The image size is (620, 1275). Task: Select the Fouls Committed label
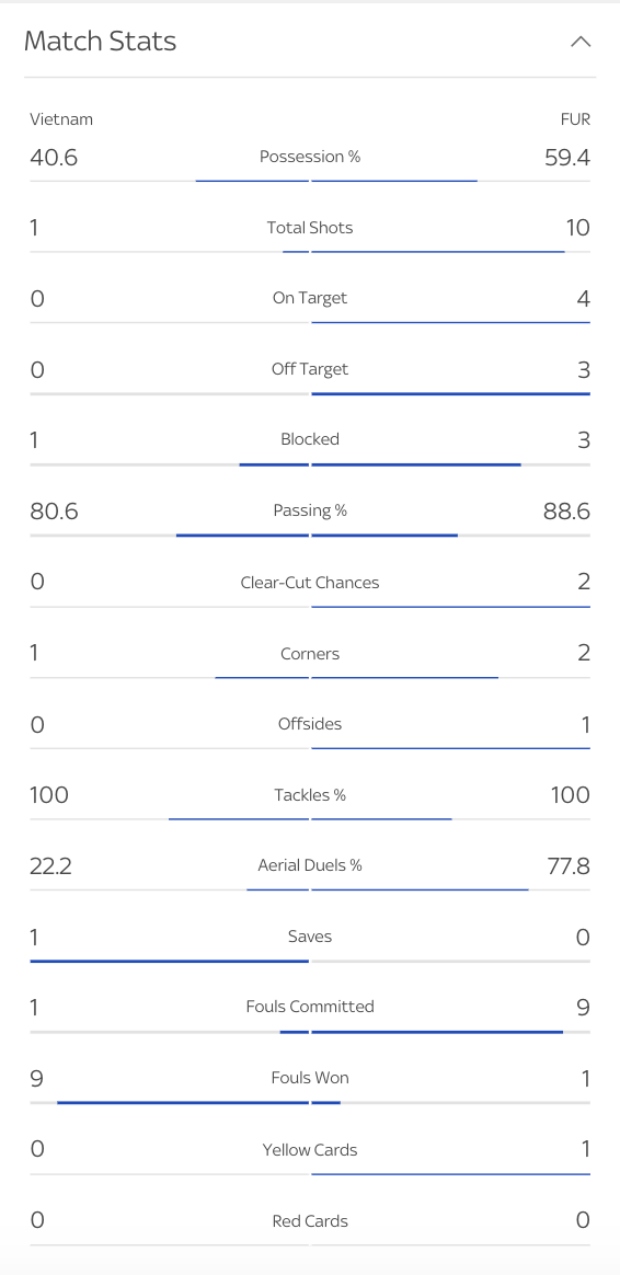click(x=310, y=1007)
